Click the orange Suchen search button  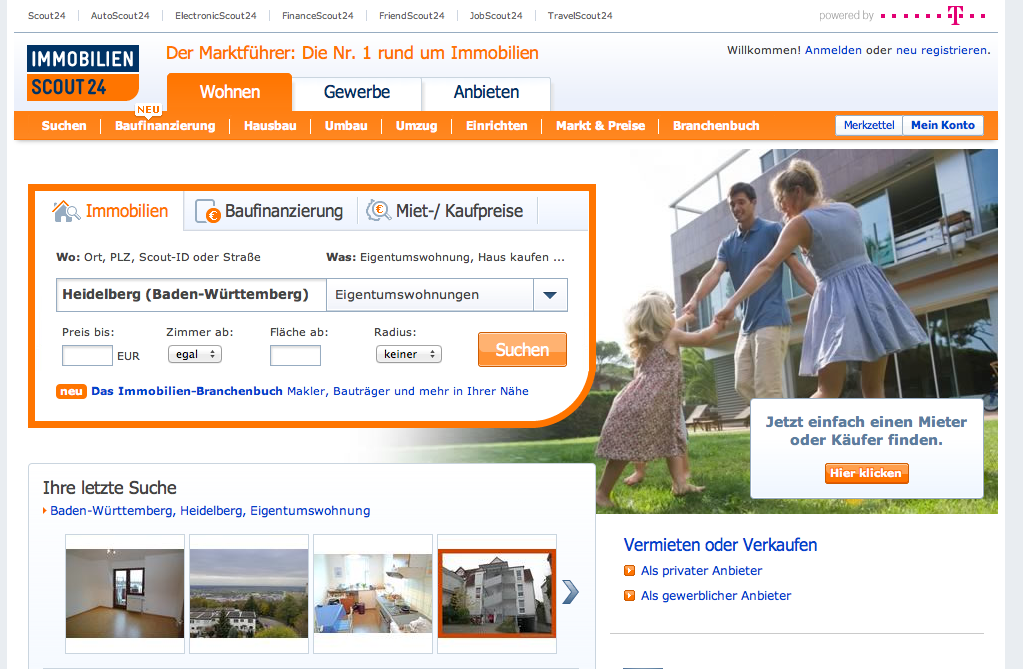tap(522, 349)
